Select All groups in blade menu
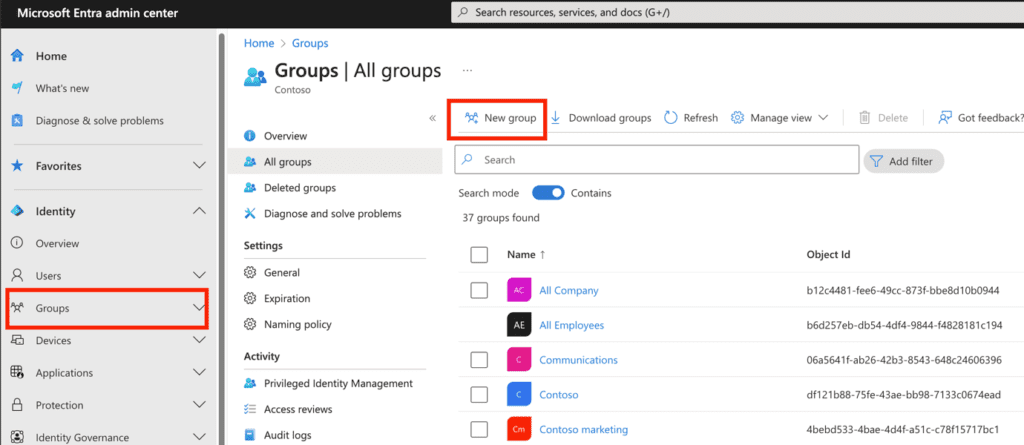 [x=335, y=161]
